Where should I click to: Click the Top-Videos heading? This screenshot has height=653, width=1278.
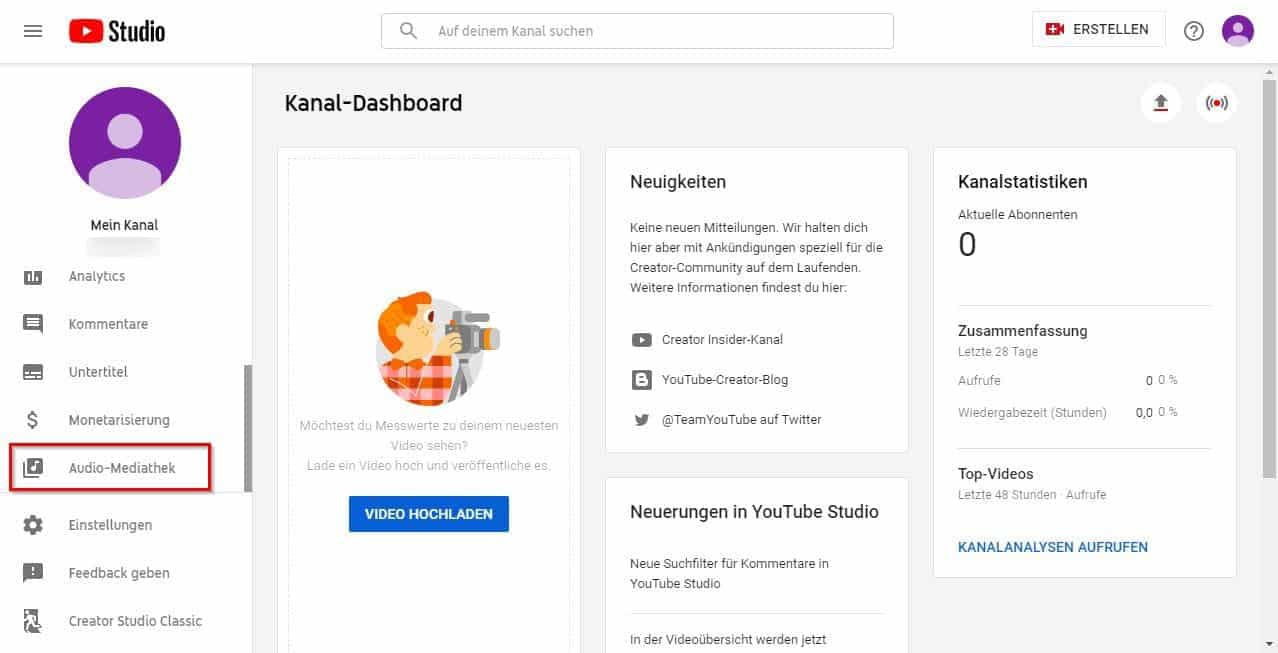click(x=996, y=474)
